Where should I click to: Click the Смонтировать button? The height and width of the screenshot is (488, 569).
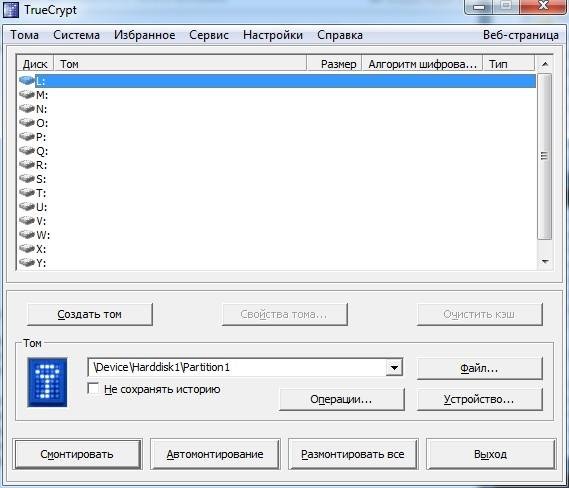pyautogui.click(x=77, y=454)
